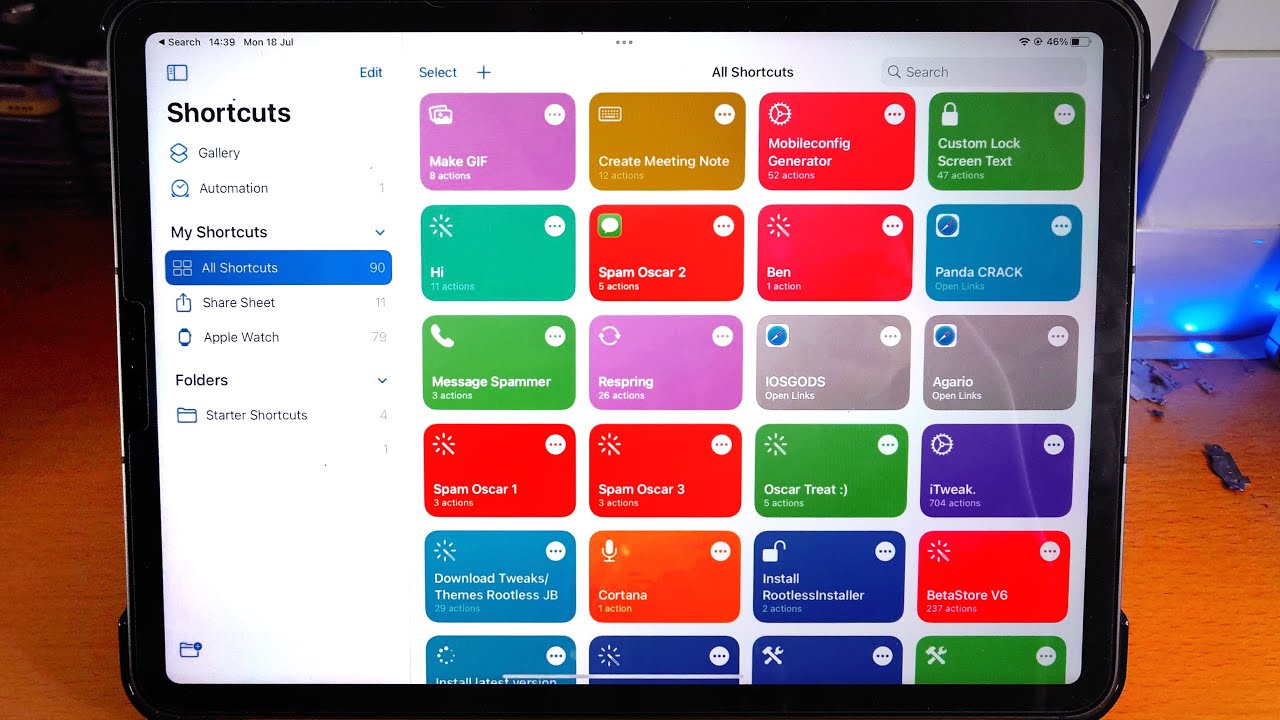Run the Mobileconfig Generator shortcut tile
This screenshot has width=1280, height=720.
(x=837, y=141)
